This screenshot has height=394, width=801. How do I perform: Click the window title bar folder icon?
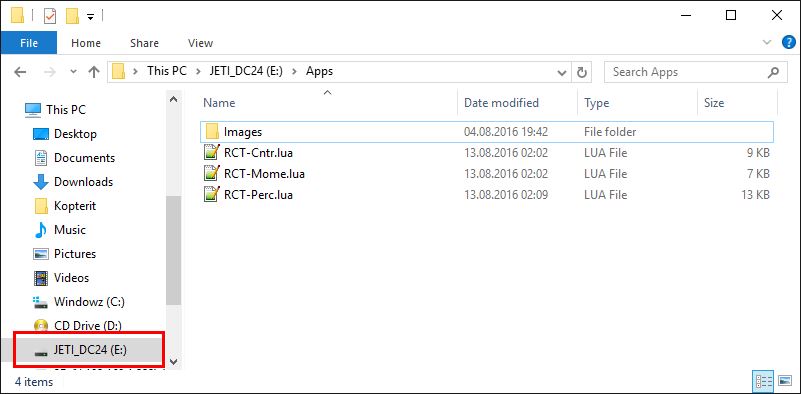(x=17, y=16)
